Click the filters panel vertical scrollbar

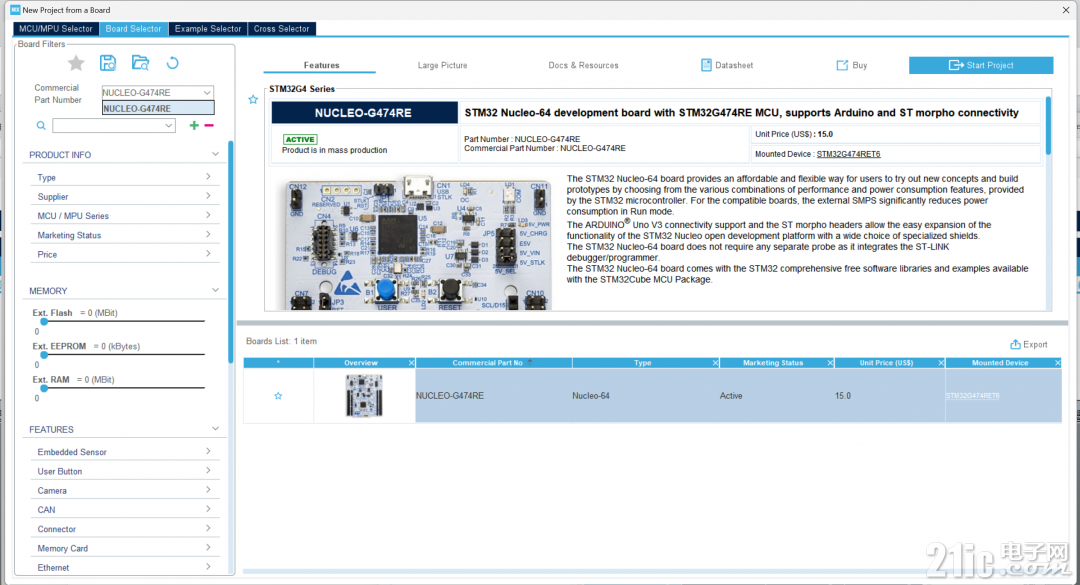(231, 252)
